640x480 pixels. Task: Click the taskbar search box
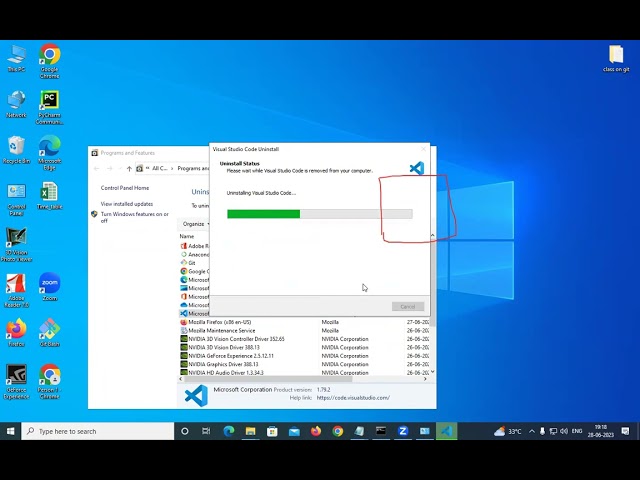pos(98,431)
